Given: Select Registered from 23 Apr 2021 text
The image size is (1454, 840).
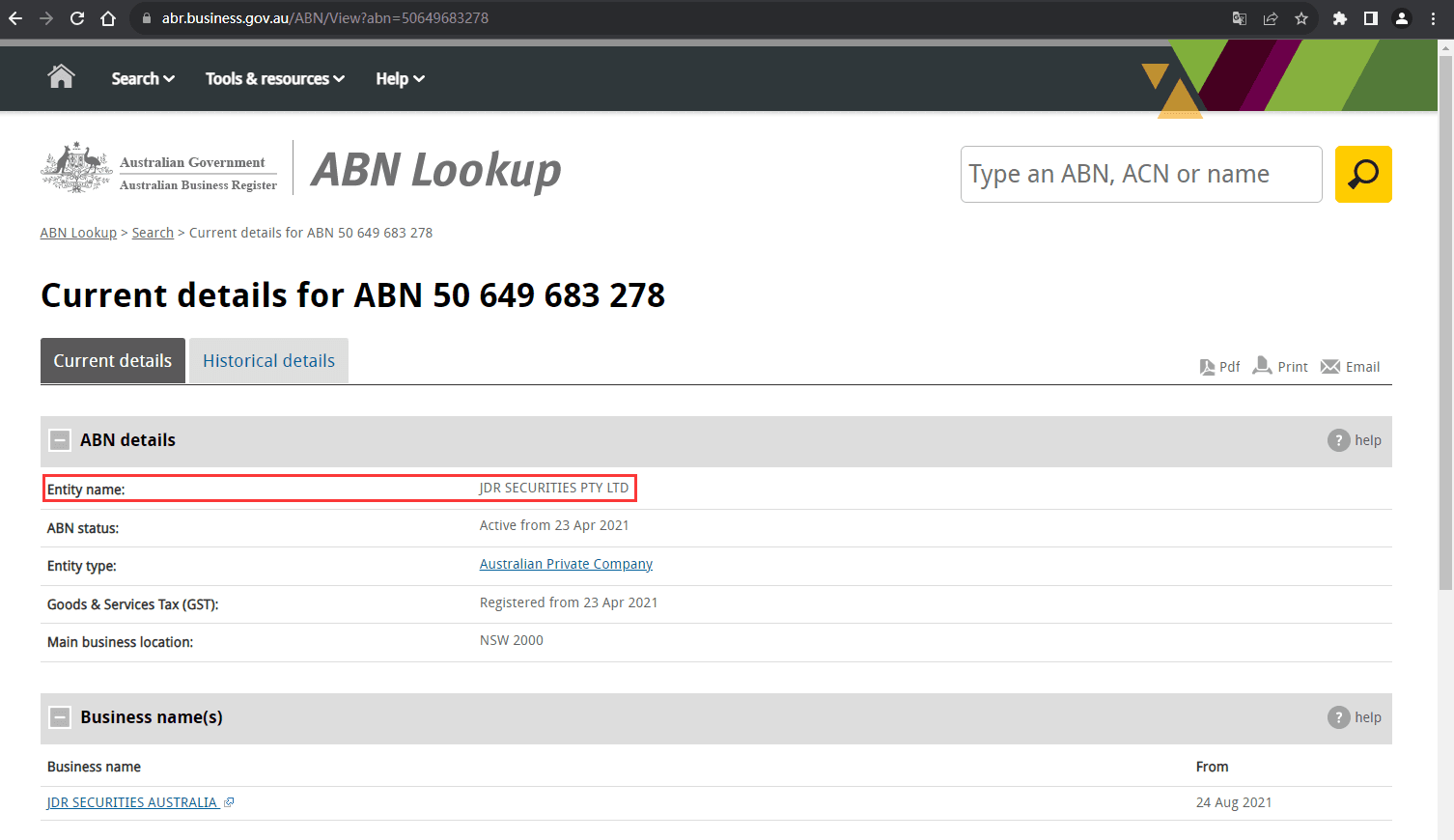Looking at the screenshot, I should coord(569,602).
